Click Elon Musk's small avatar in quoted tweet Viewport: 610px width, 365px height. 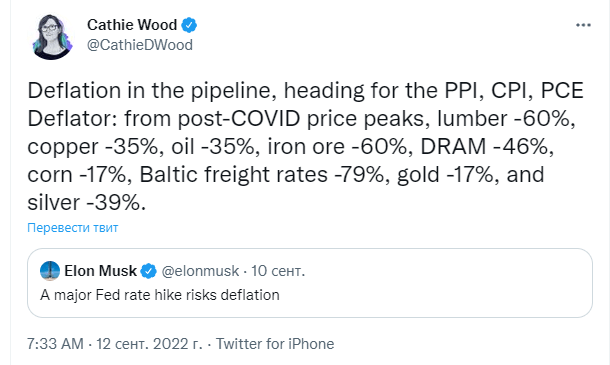tap(50, 271)
